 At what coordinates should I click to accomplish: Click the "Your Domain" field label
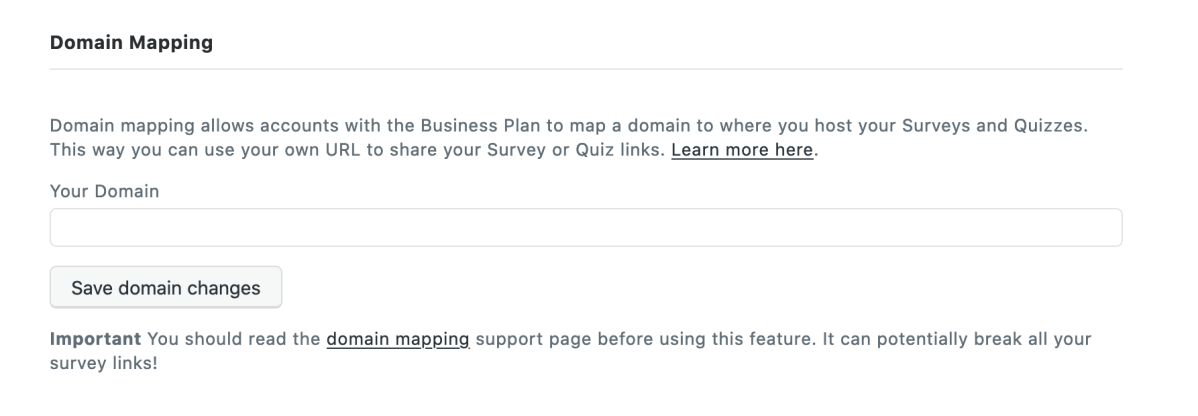tap(104, 191)
